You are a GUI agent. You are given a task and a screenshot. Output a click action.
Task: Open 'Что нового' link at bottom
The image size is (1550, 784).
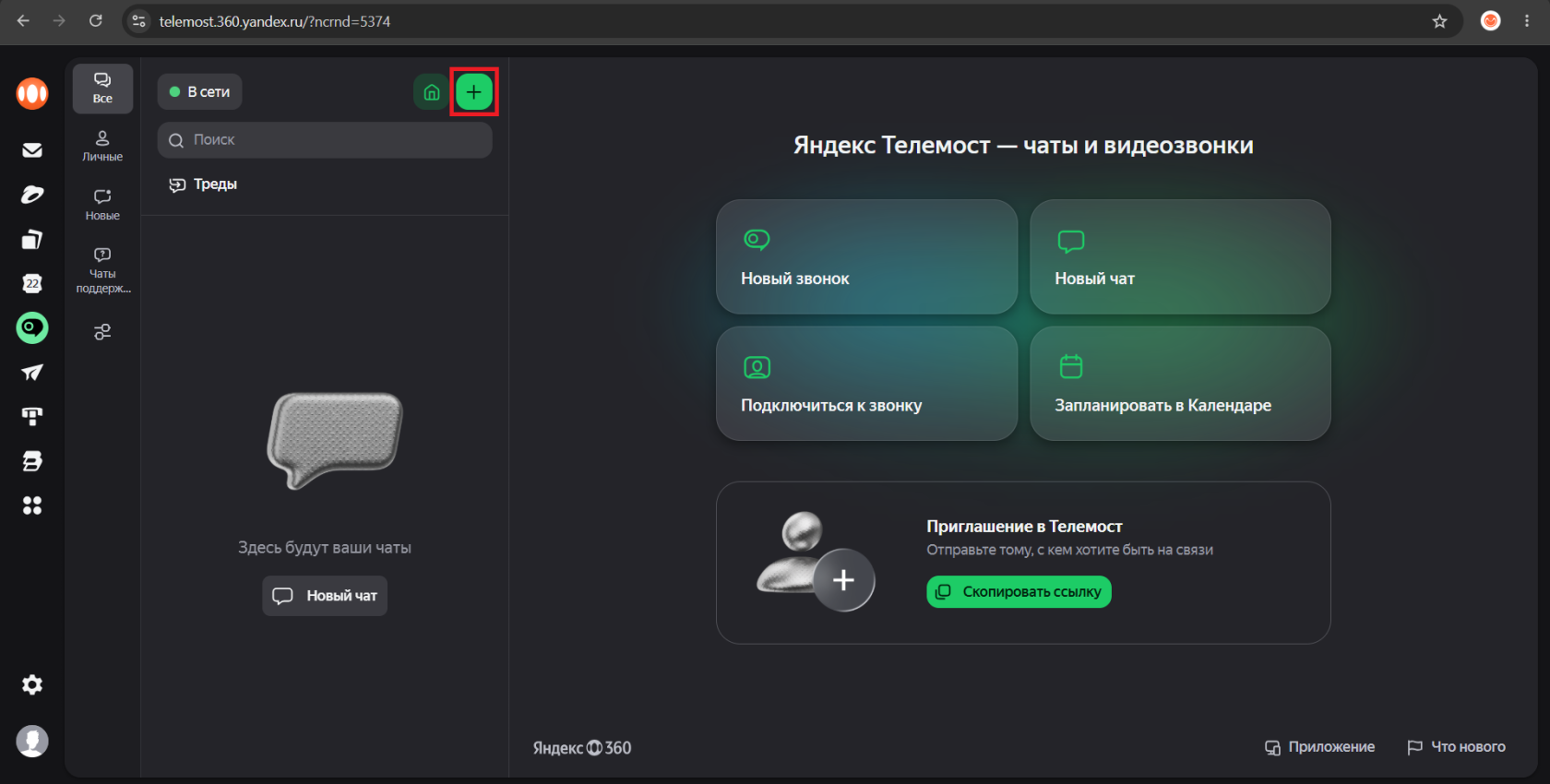[1456, 747]
